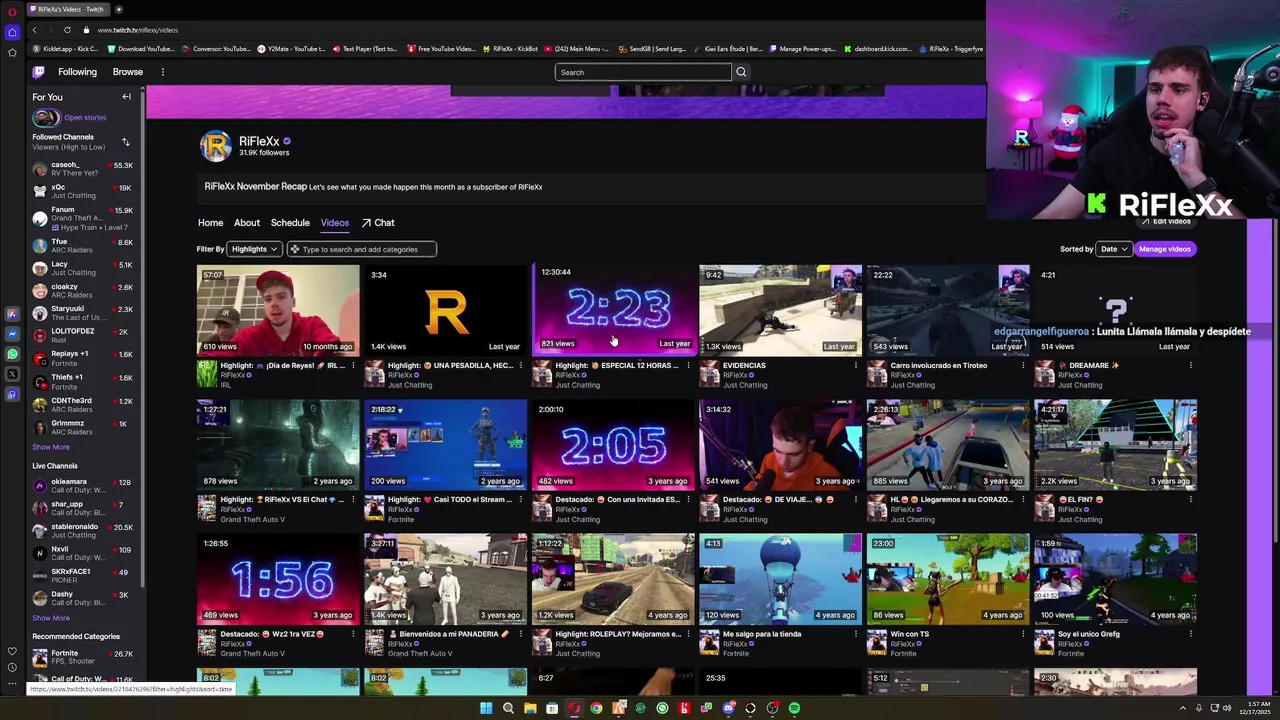Open X (Twitter) in the Opera sidebar
1280x720 pixels.
tap(12, 374)
